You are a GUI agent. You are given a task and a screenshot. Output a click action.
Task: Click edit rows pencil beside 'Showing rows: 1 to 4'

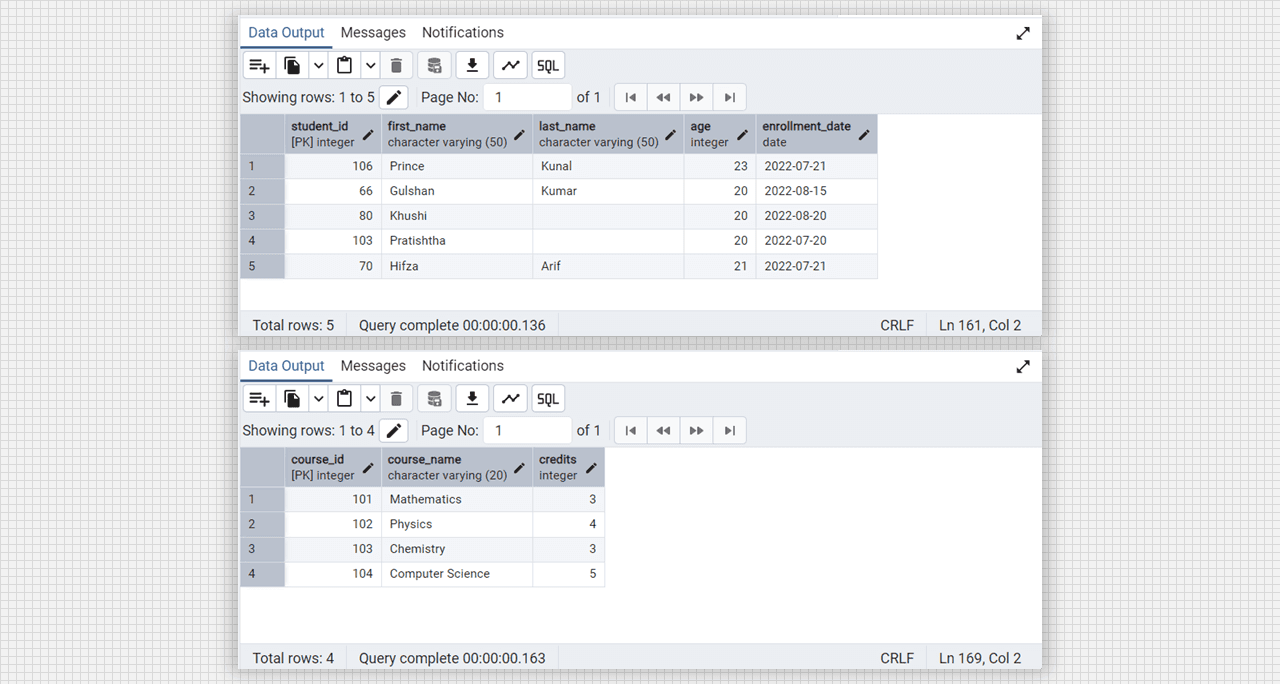[x=394, y=430]
